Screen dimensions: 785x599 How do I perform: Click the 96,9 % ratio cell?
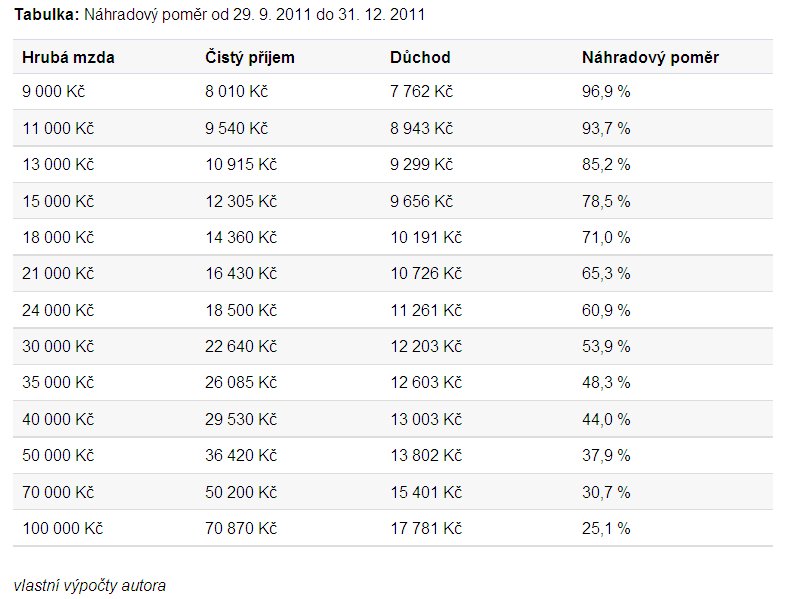[606, 91]
